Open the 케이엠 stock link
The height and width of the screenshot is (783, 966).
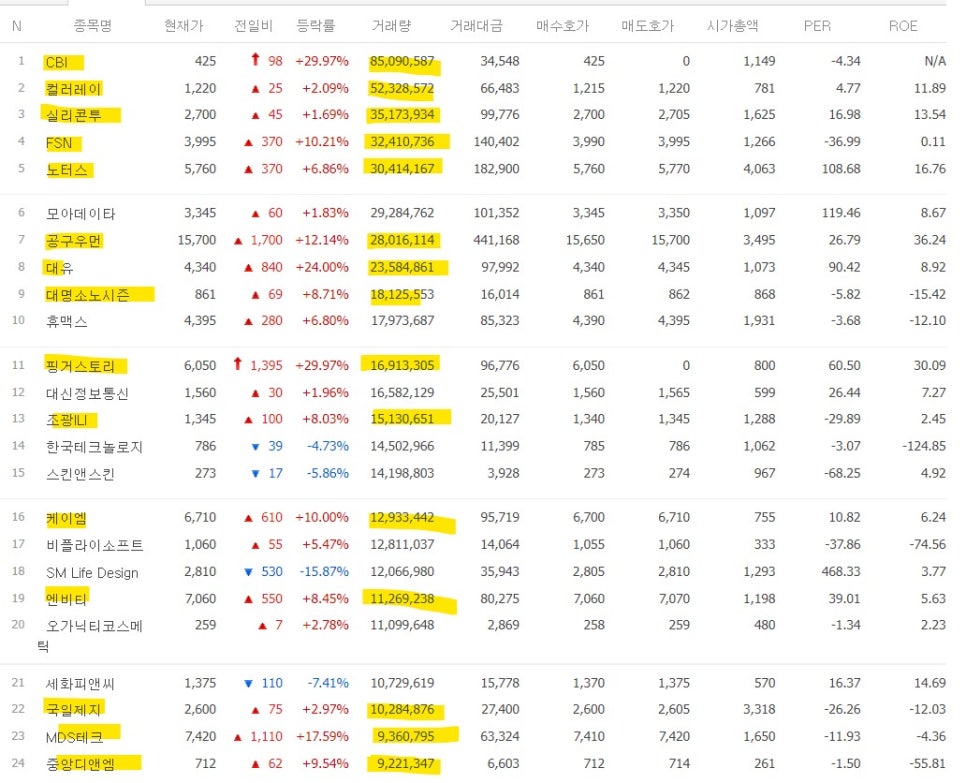tap(66, 519)
